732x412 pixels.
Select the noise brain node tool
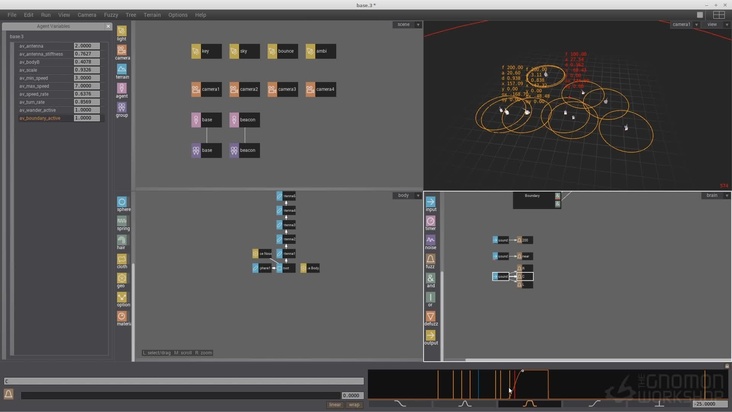tap(431, 240)
